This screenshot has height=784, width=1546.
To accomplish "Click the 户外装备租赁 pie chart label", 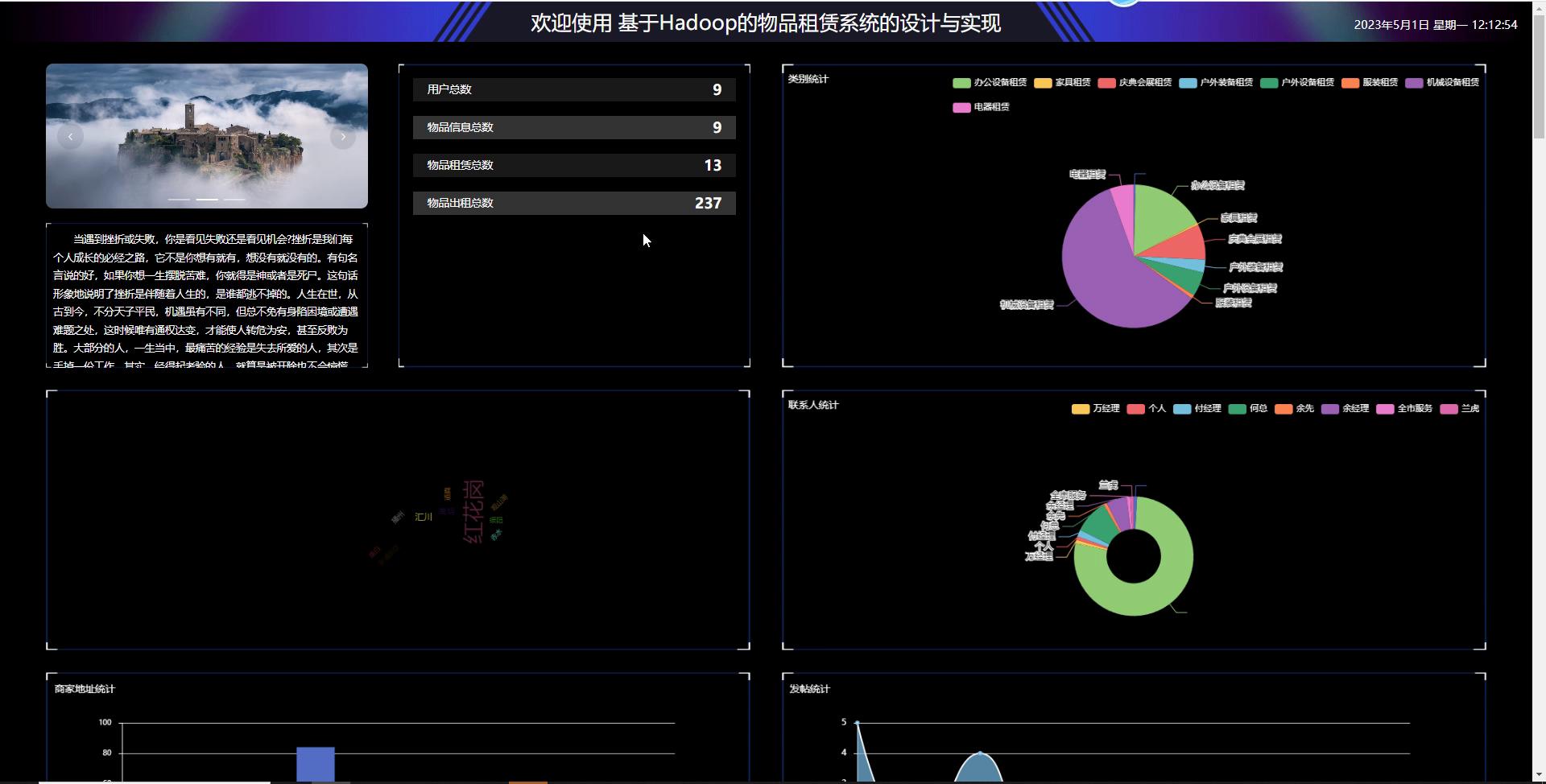I will pos(1255,267).
